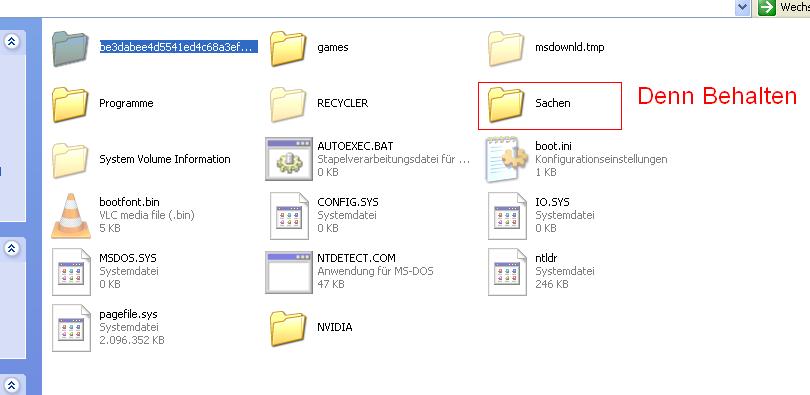This screenshot has height=395, width=810.
Task: Click the 47 KB size text
Action: click(x=331, y=284)
